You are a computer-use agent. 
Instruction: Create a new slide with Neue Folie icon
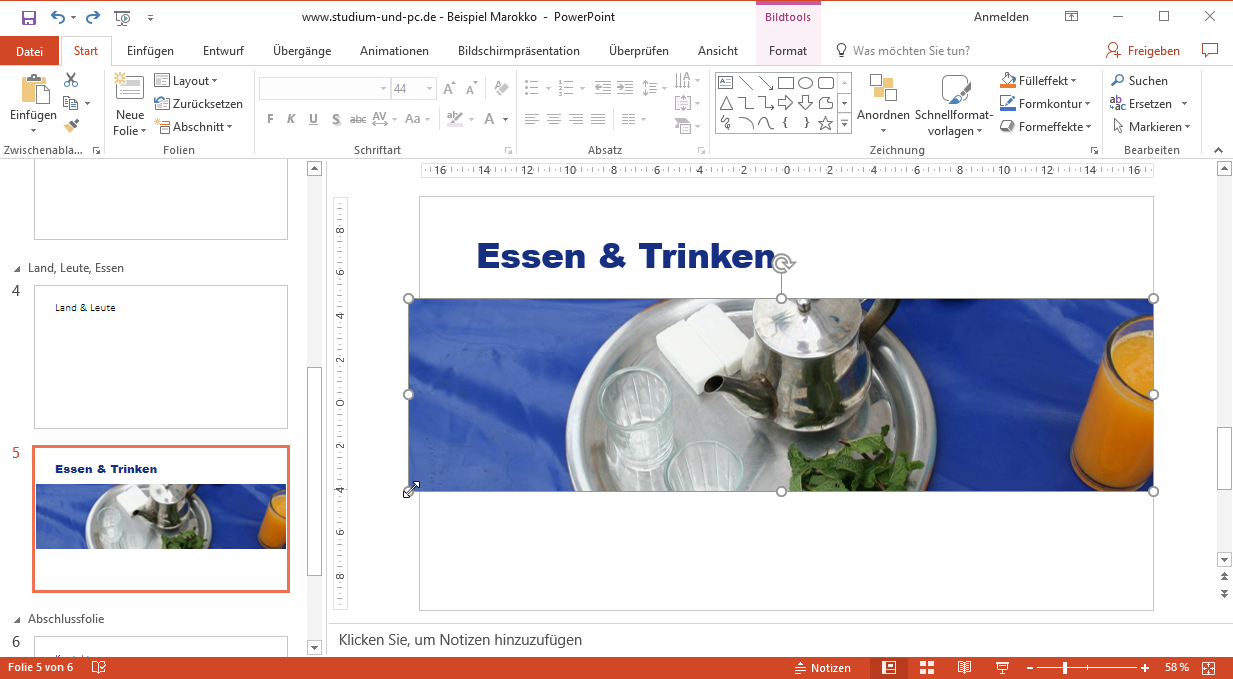(x=130, y=88)
